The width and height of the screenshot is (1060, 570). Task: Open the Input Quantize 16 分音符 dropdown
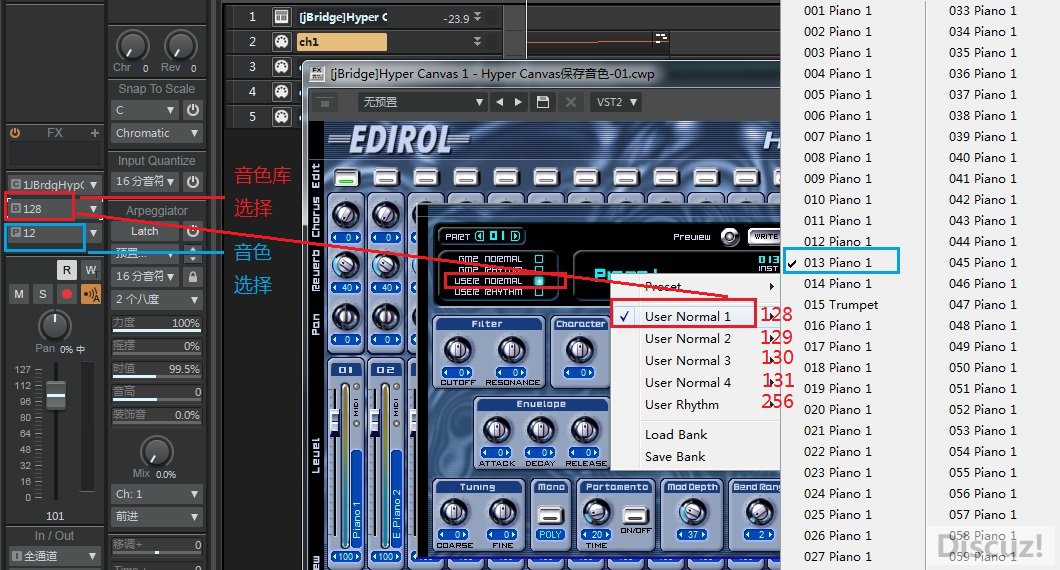point(145,181)
